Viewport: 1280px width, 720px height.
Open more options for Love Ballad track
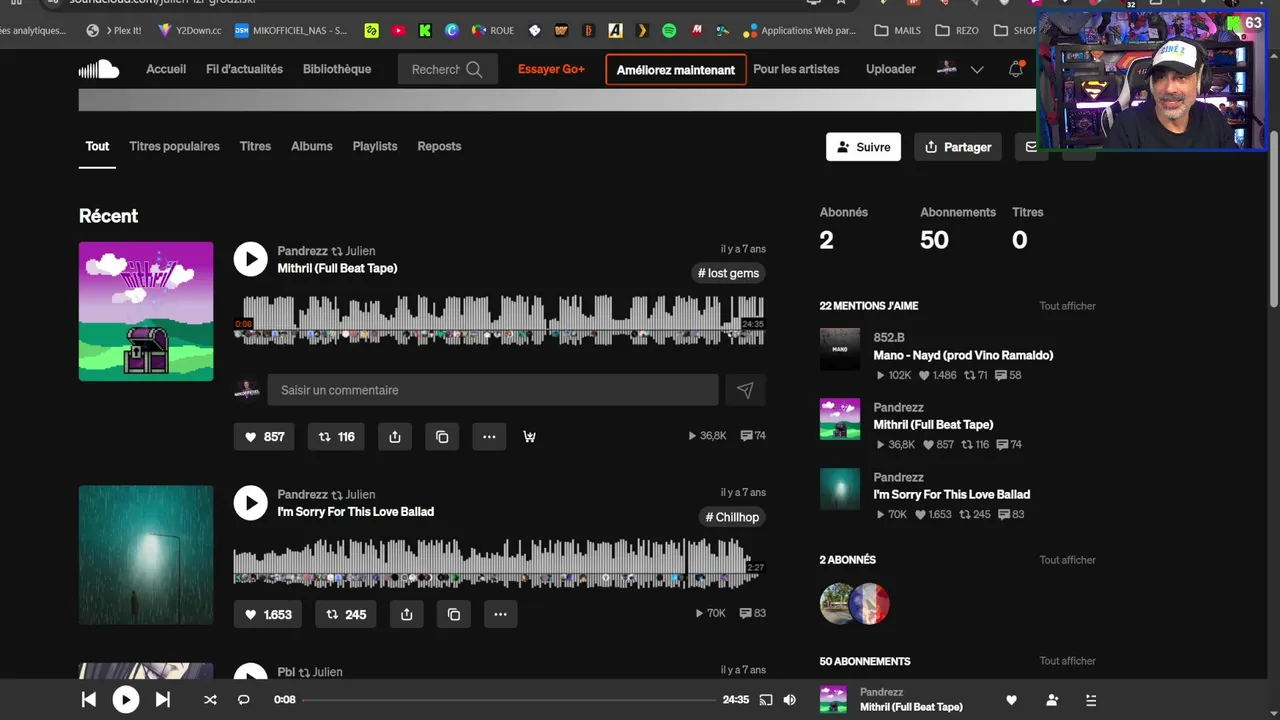coord(501,614)
